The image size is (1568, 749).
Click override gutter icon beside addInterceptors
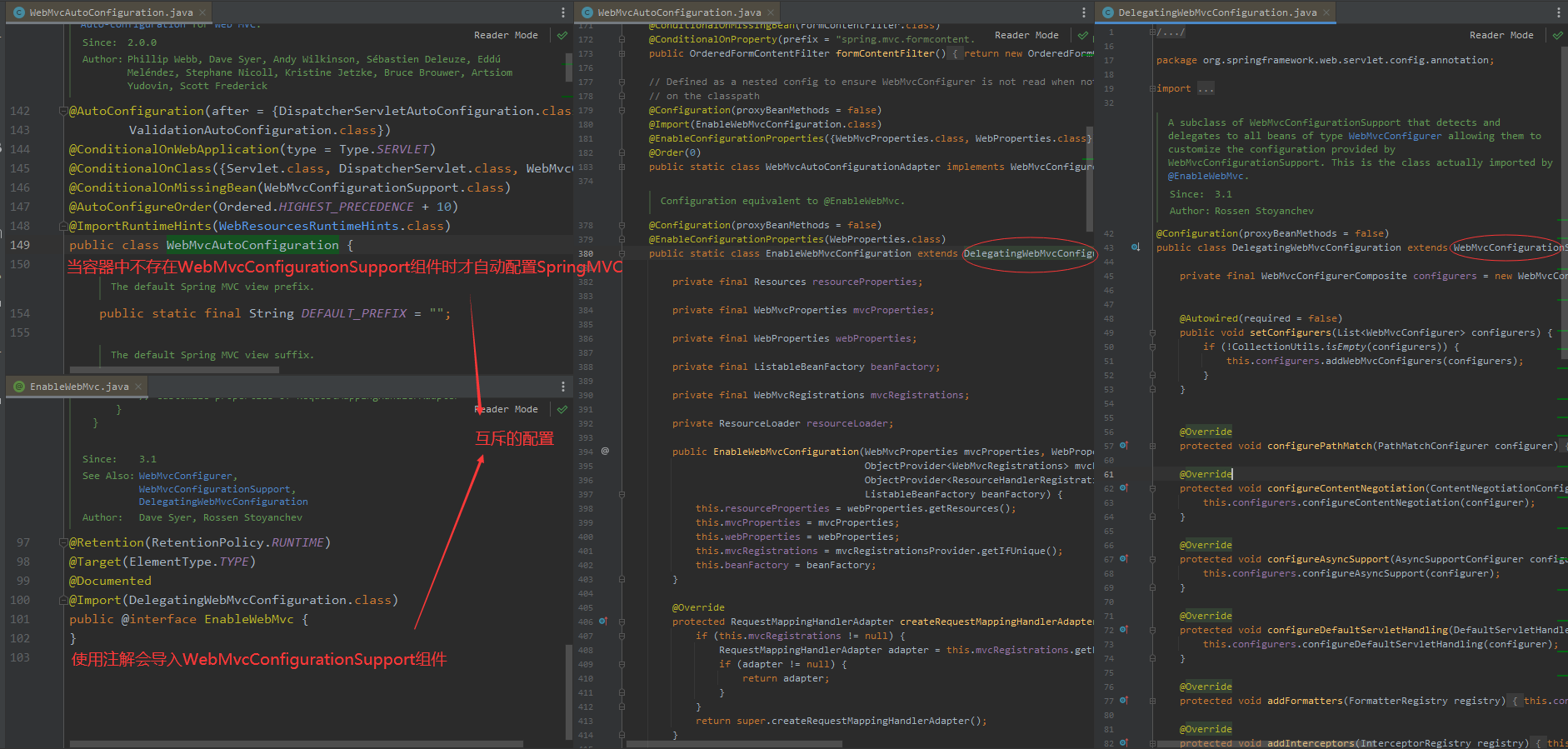coord(1124,742)
